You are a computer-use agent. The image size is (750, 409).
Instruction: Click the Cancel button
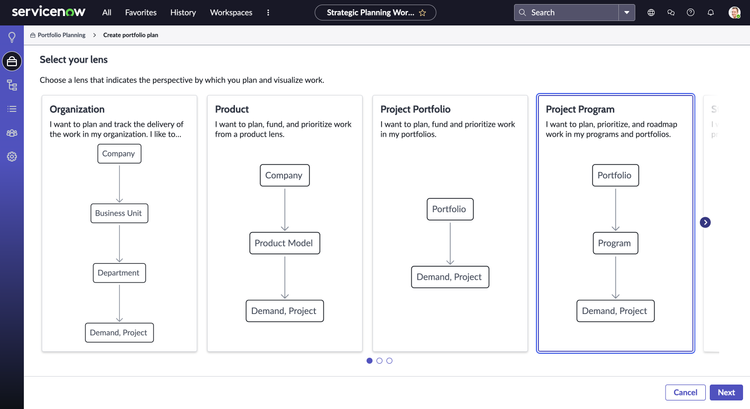pos(685,392)
